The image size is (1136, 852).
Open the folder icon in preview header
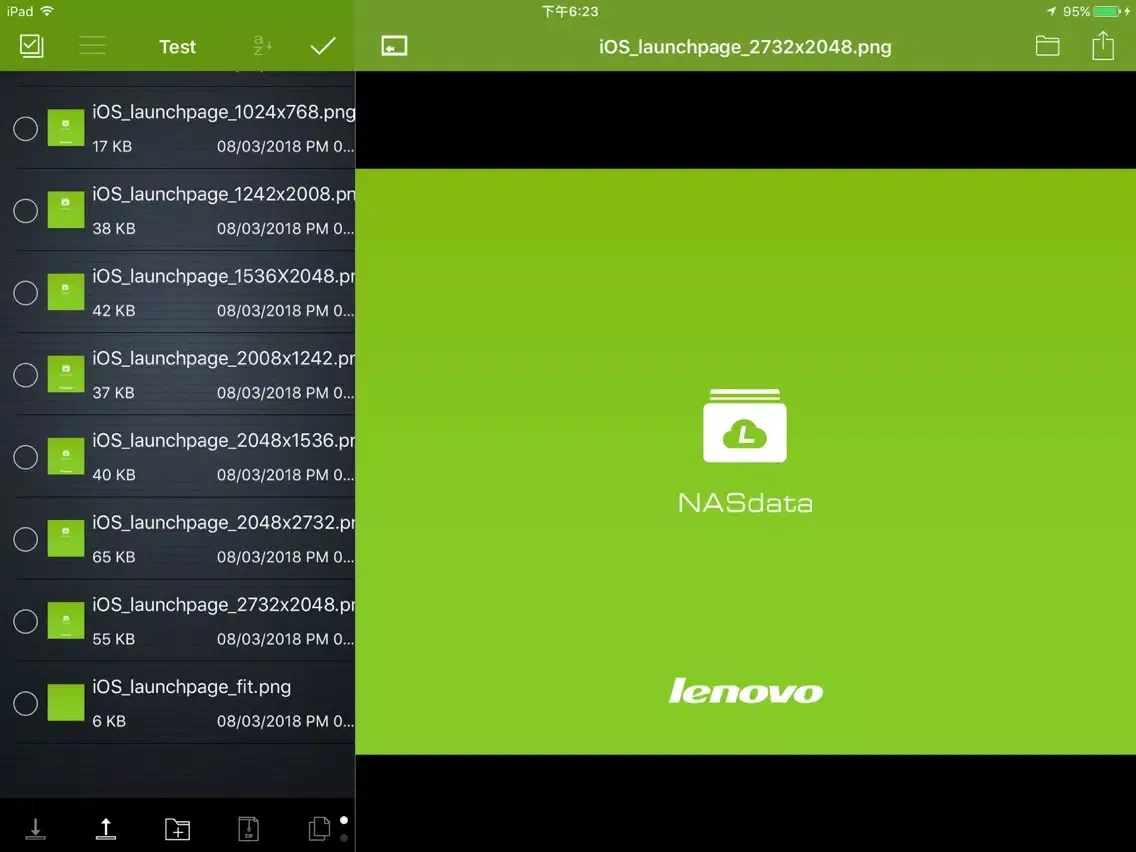click(x=1047, y=46)
